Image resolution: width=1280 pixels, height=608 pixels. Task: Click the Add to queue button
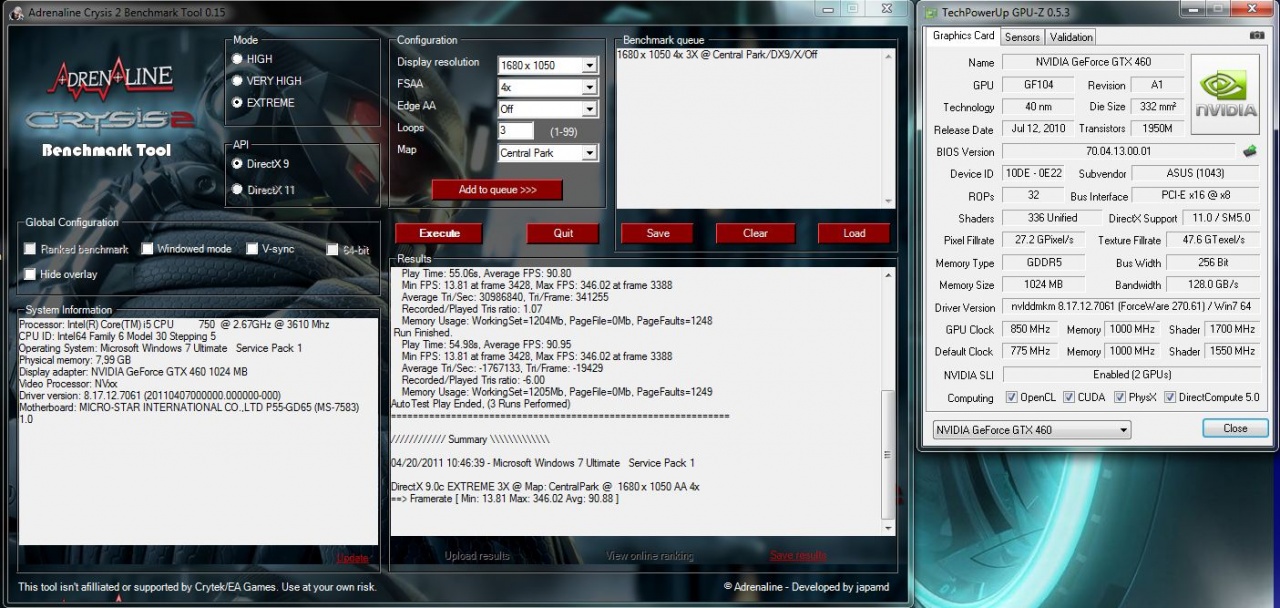(x=497, y=190)
